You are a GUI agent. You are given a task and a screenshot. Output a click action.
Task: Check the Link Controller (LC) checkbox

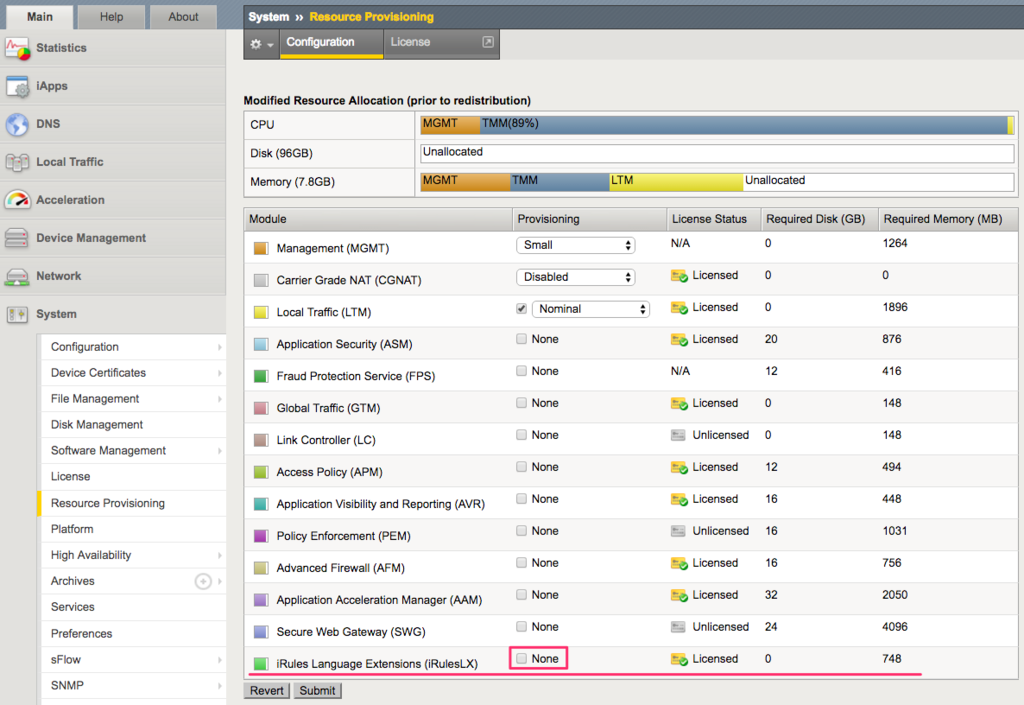pyautogui.click(x=521, y=435)
